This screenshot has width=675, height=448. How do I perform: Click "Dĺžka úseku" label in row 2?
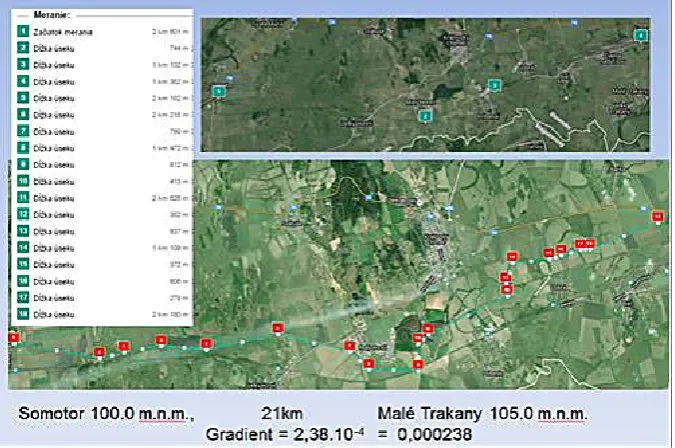54,49
